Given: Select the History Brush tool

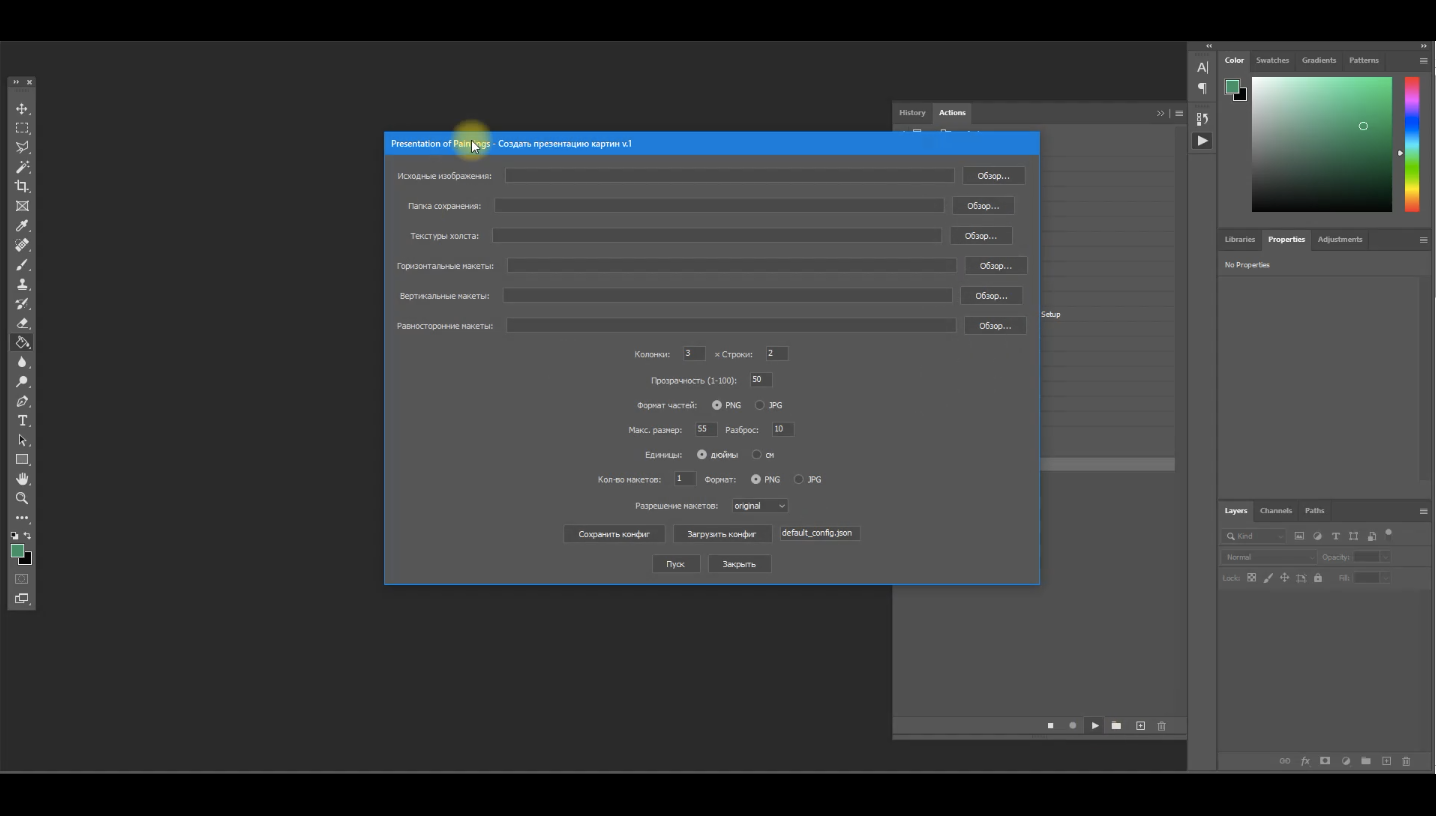Looking at the screenshot, I should [22, 304].
